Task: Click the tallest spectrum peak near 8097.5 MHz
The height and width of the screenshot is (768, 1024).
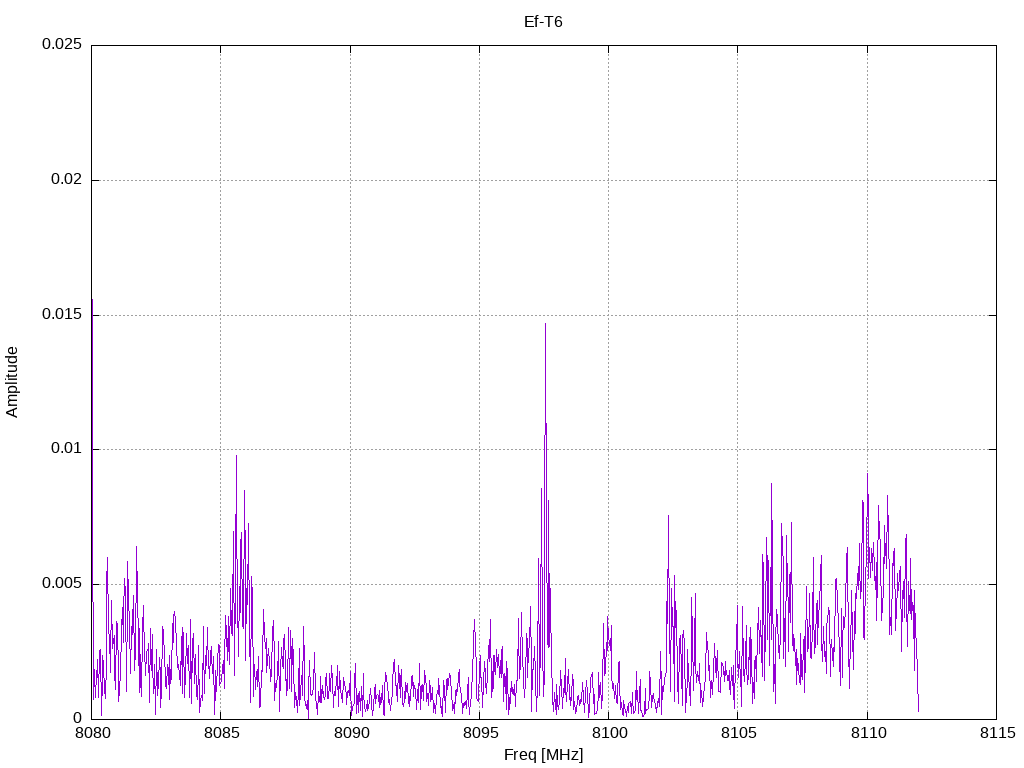Action: click(545, 324)
